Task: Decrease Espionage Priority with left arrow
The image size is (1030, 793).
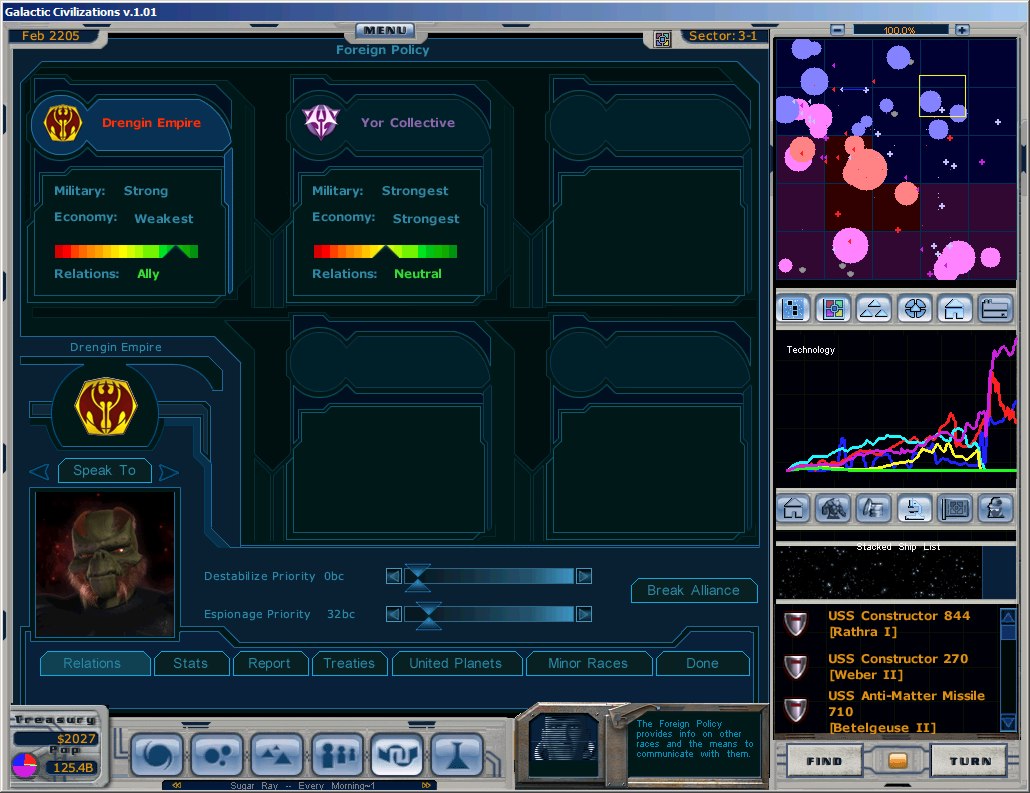Action: click(x=393, y=614)
